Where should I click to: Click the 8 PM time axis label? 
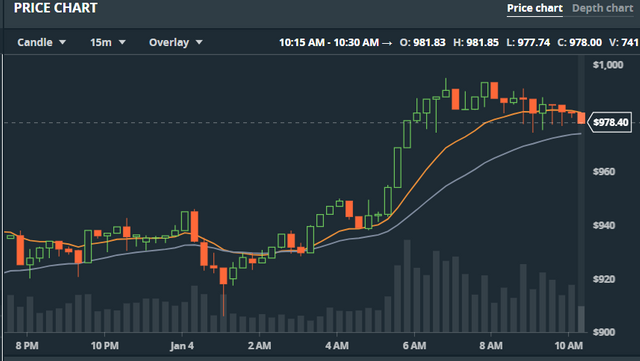27,346
